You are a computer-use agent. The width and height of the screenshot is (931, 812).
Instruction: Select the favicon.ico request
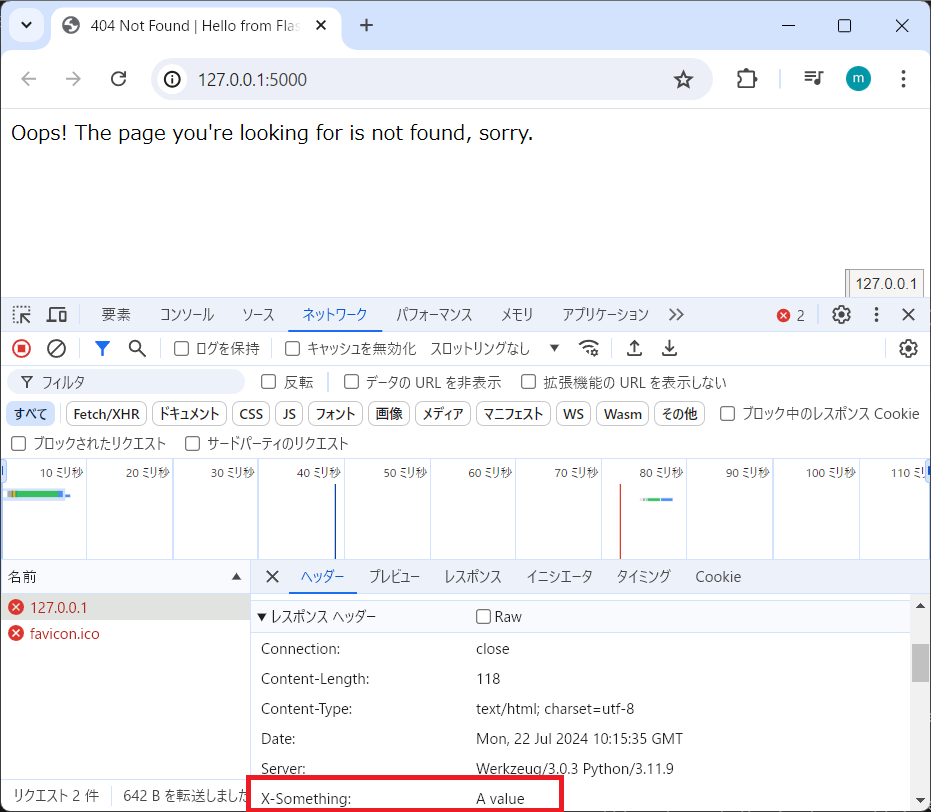tap(64, 634)
